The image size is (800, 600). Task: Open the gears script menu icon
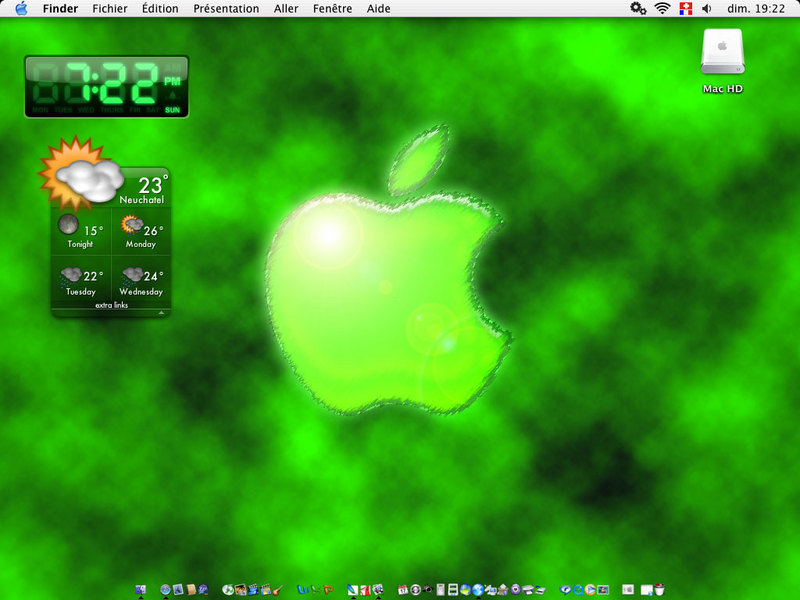[638, 8]
